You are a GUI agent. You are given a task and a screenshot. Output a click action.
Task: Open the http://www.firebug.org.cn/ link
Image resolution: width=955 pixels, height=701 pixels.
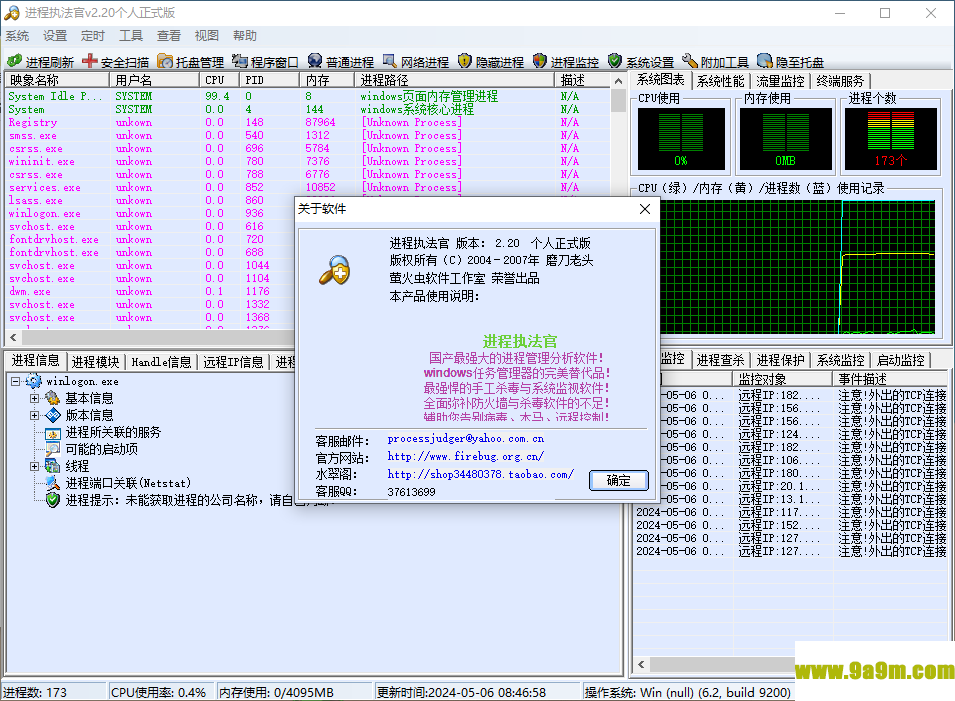pos(466,456)
